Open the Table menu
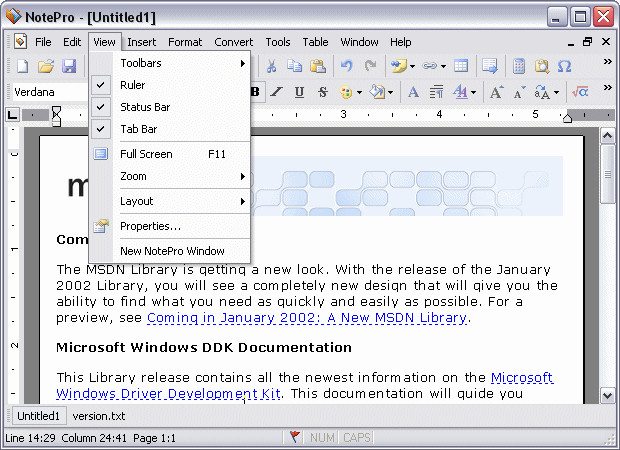The width and height of the screenshot is (620, 450). click(x=315, y=42)
